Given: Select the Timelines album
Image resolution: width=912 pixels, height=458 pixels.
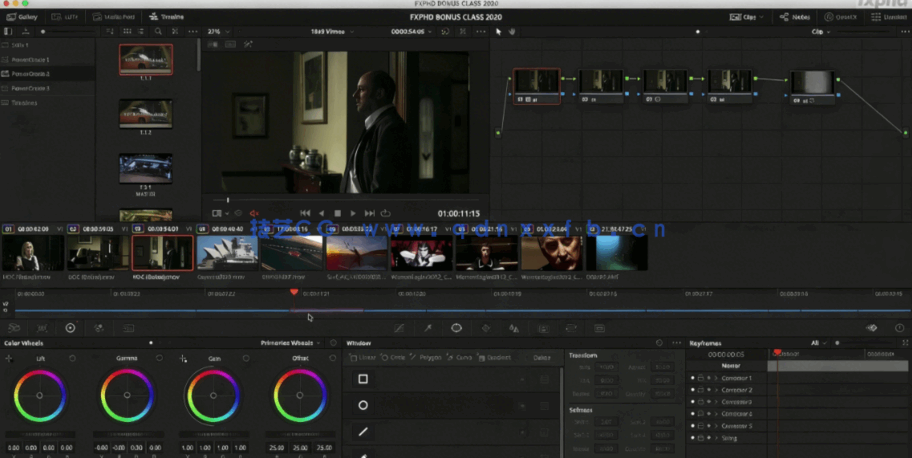Looking at the screenshot, I should (20, 102).
